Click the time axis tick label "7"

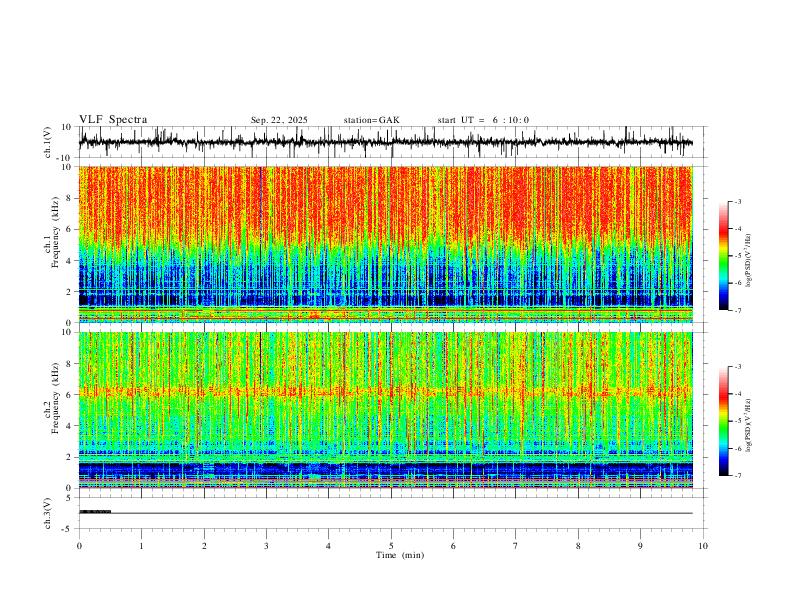[x=516, y=546]
